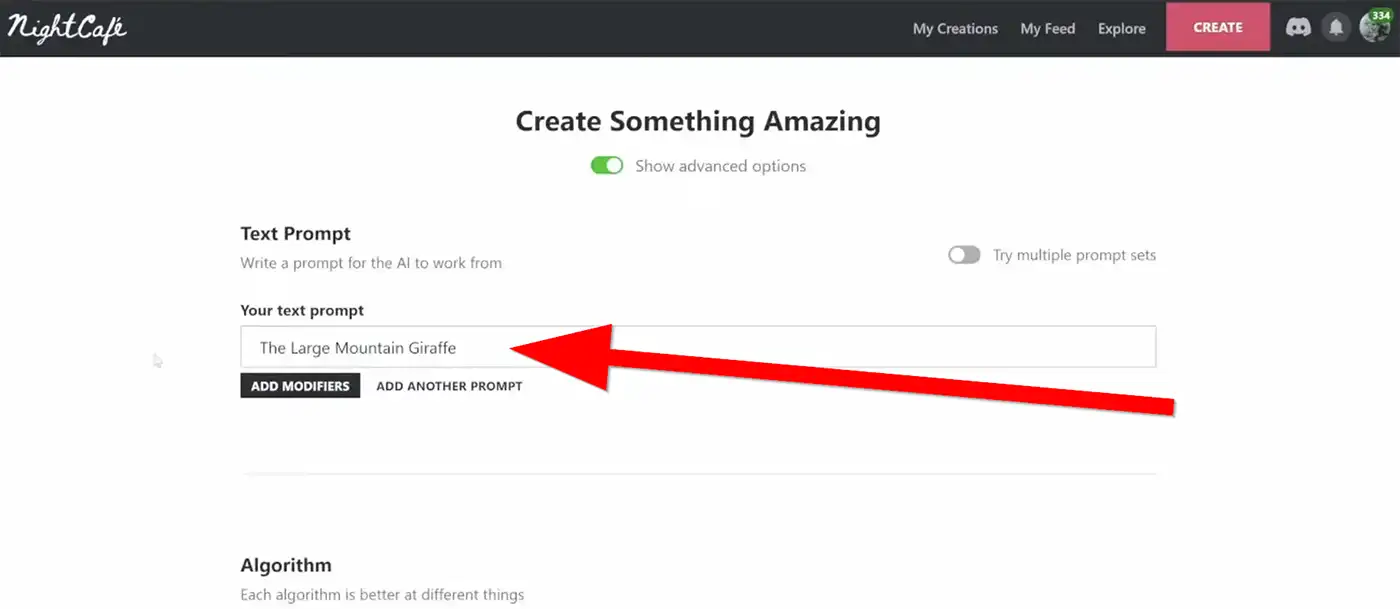Viewport: 1400px width, 609px height.
Task: Open the notifications bell
Action: [x=1336, y=28]
